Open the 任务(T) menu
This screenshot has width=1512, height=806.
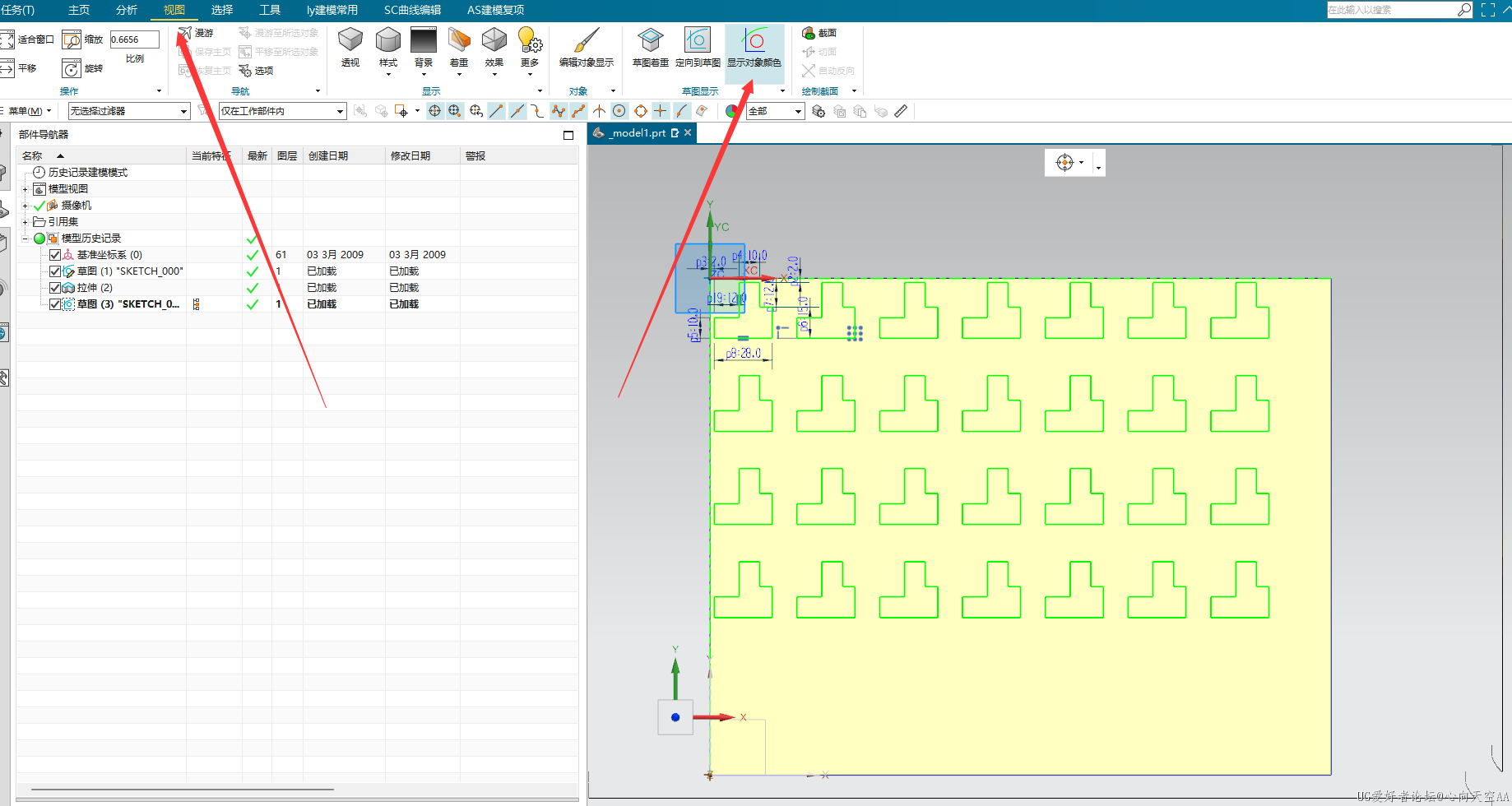[18, 10]
